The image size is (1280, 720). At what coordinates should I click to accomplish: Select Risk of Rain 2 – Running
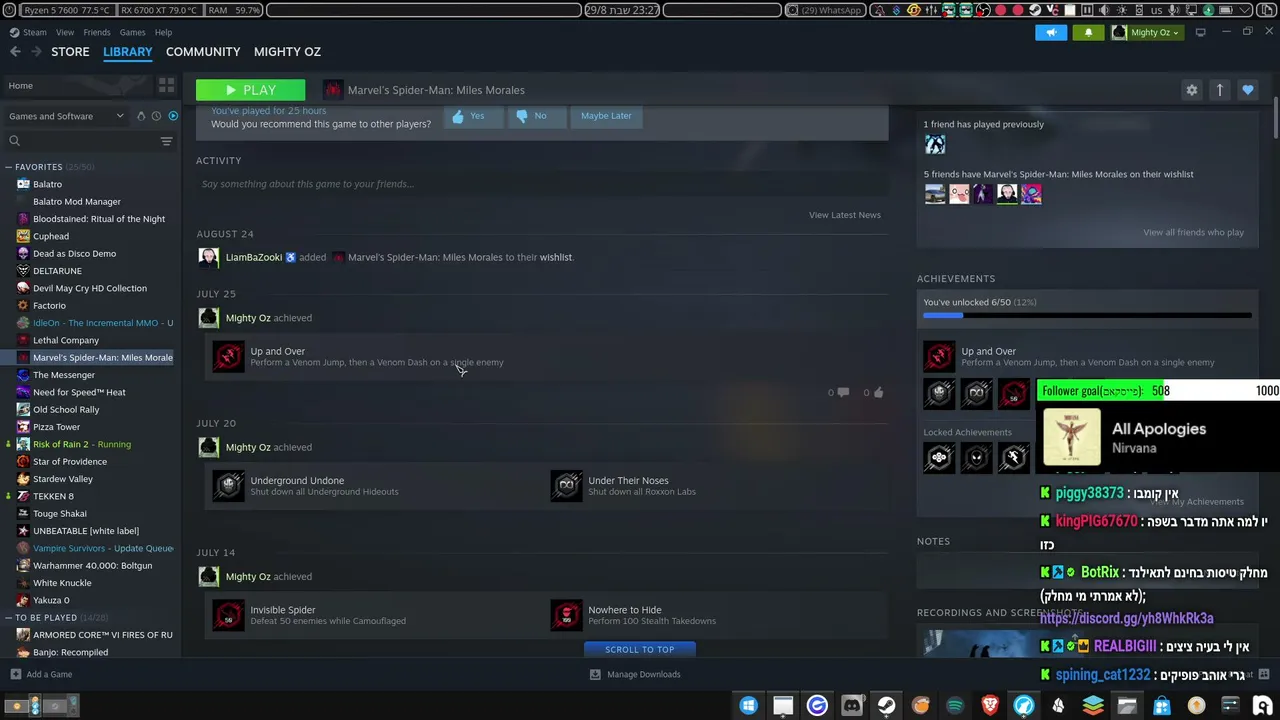tap(82, 444)
